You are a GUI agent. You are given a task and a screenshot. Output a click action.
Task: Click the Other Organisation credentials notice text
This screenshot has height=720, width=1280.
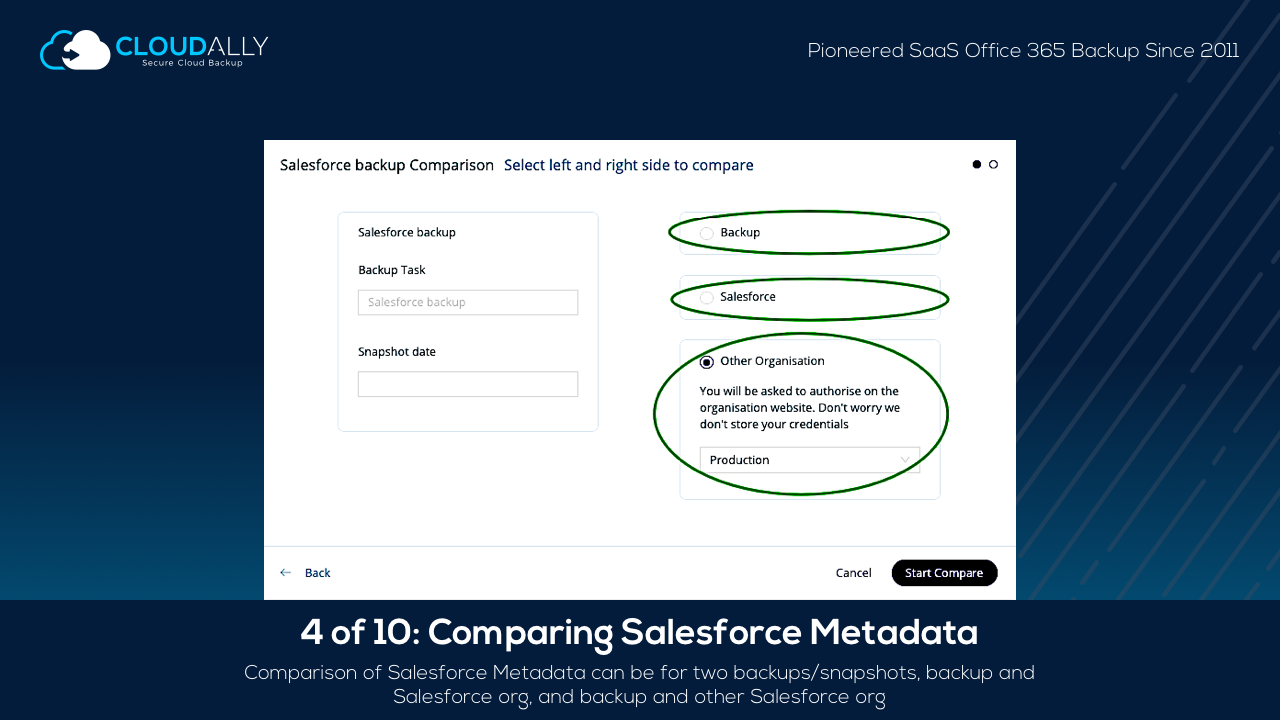pyautogui.click(x=800, y=407)
